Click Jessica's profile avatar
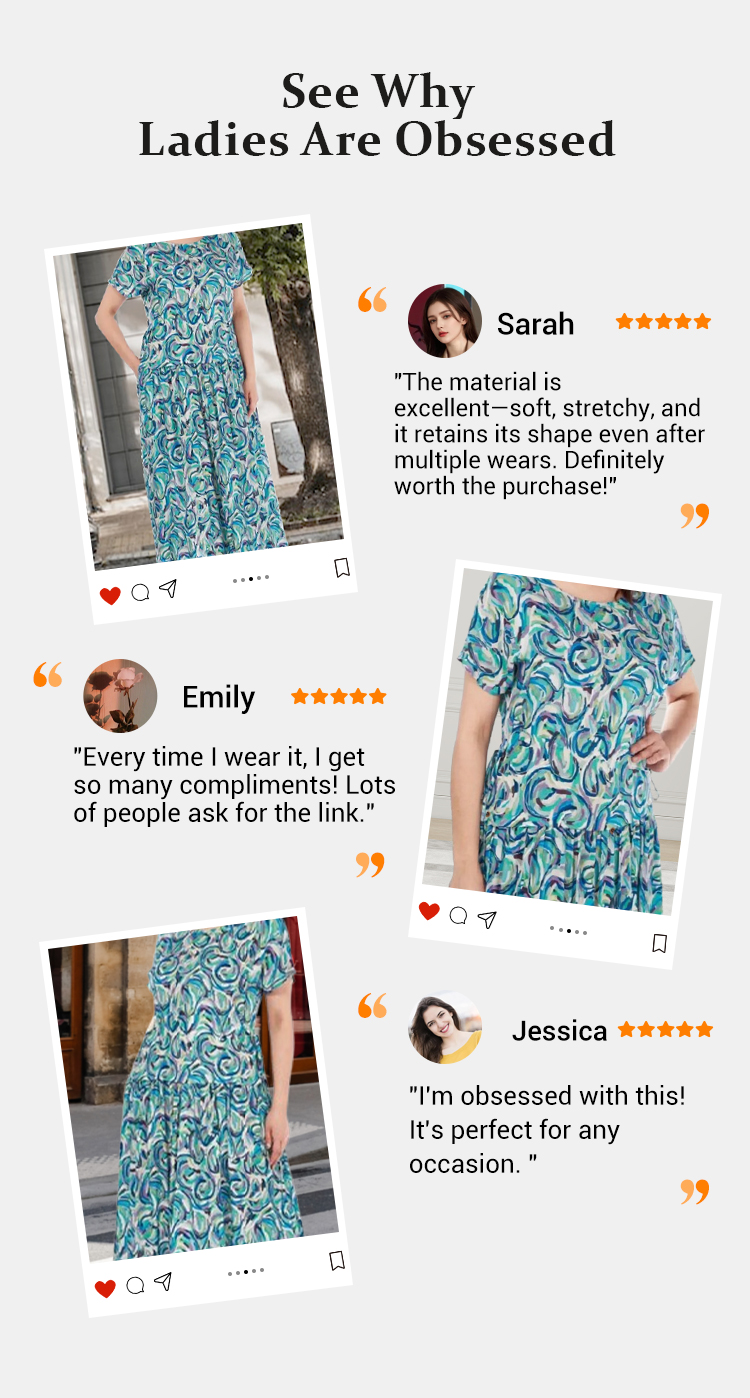Screen dimensions: 750x1398 point(445,1027)
